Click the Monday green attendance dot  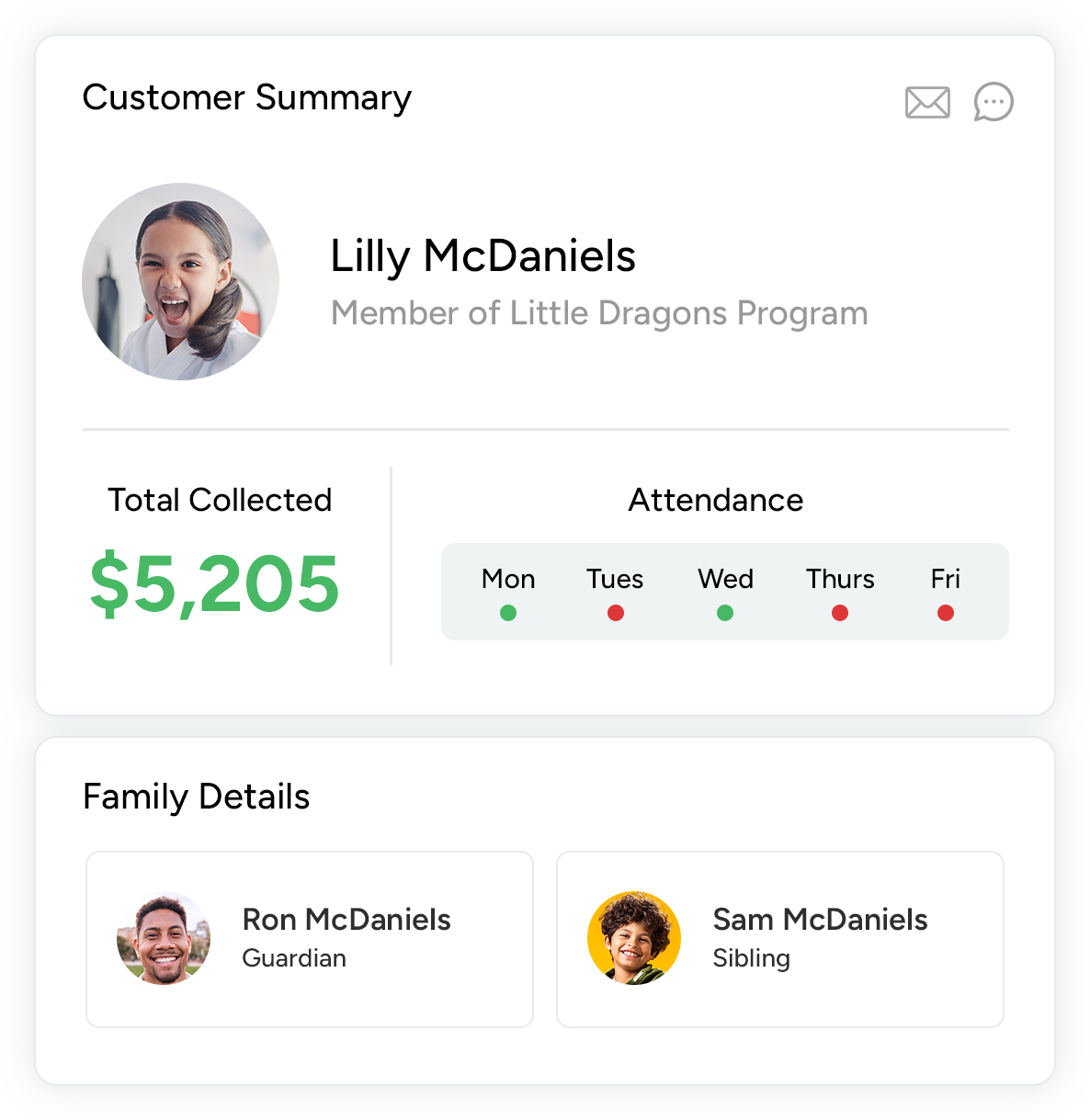tap(508, 613)
